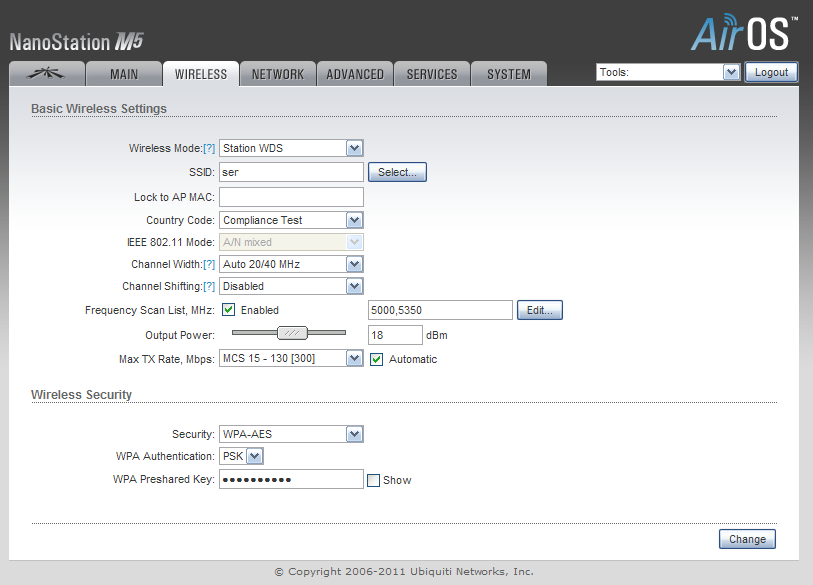Open the WPA Authentication dropdown

(242, 456)
